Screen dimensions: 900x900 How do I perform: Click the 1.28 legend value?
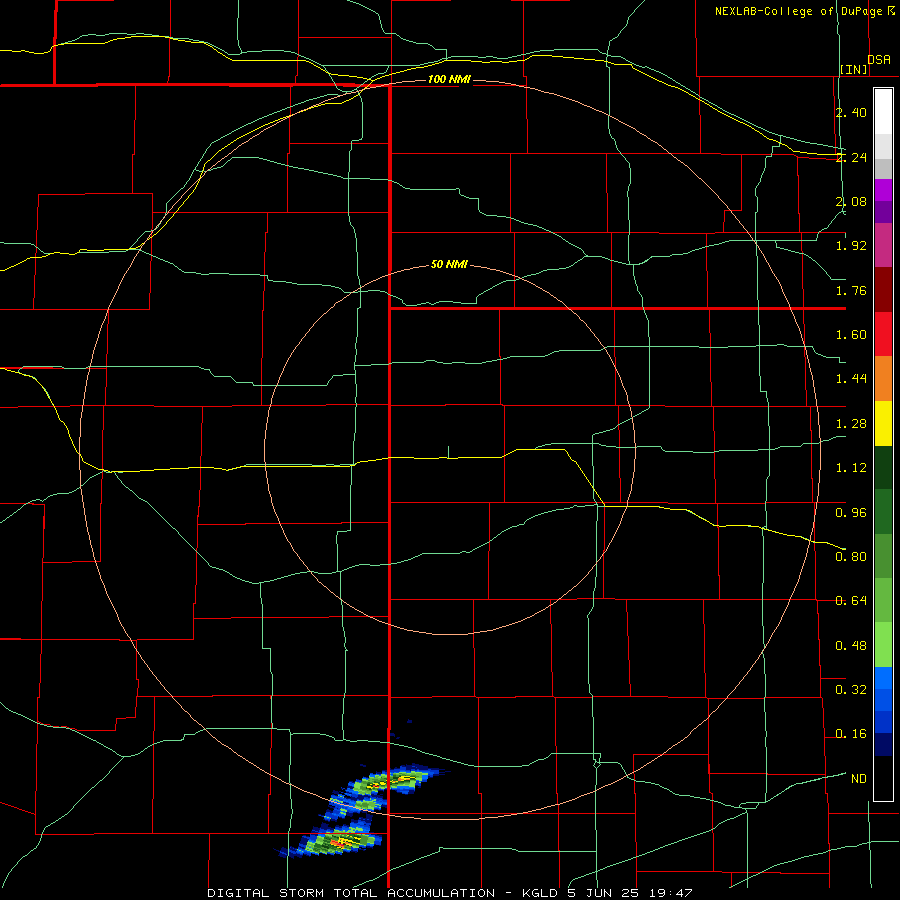851,424
